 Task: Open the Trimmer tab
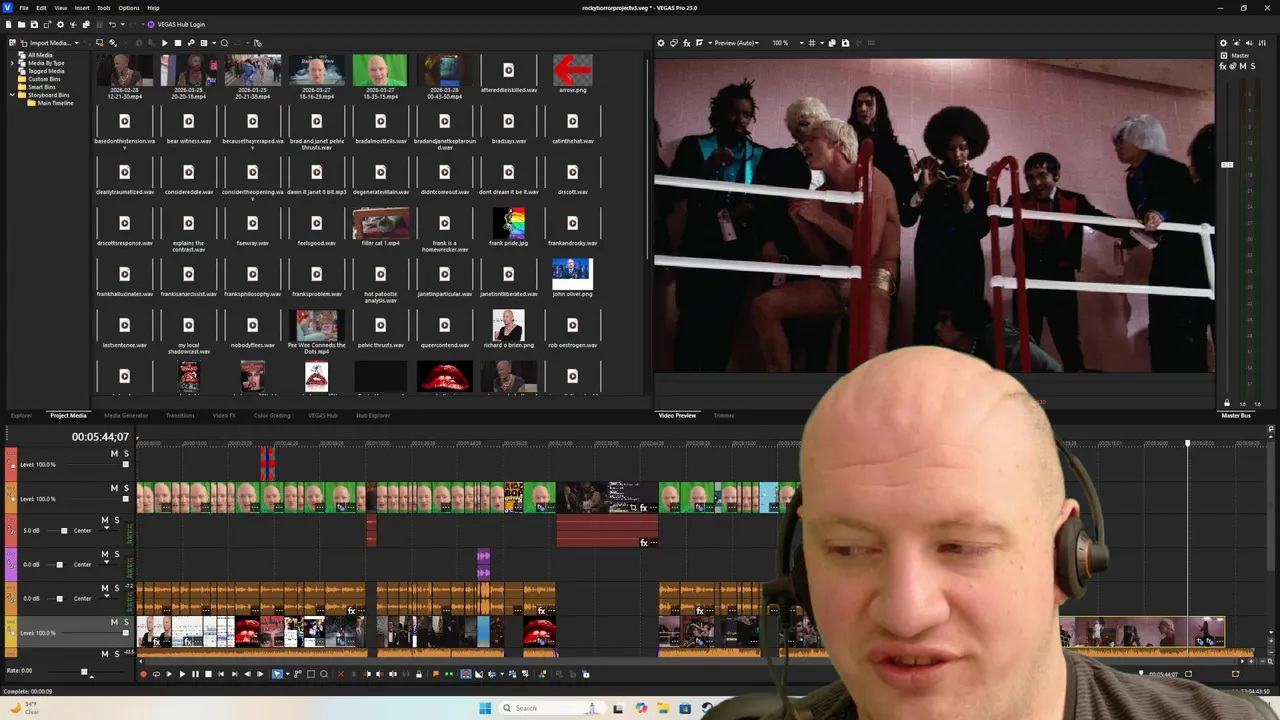tap(723, 415)
